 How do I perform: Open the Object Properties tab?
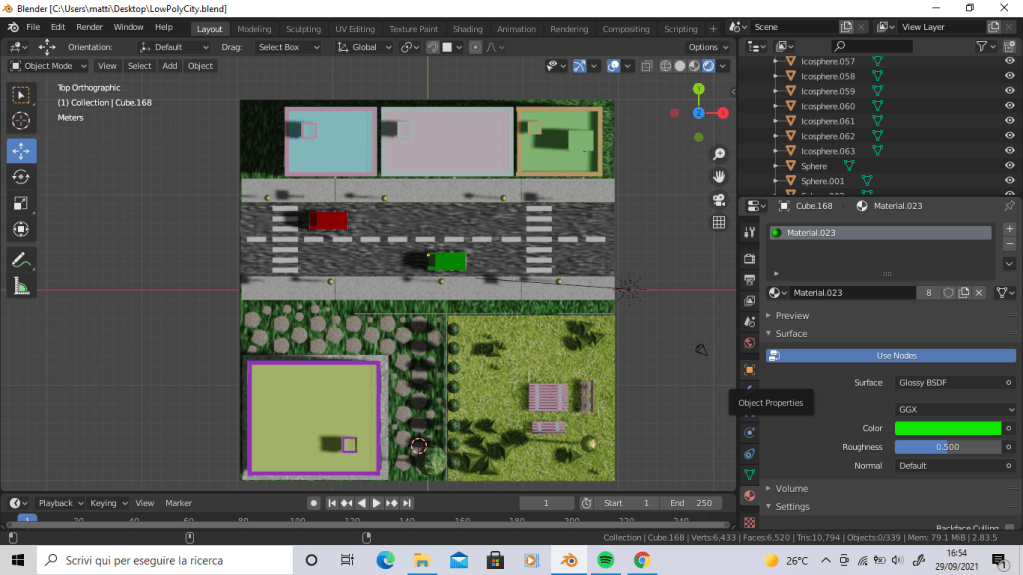749,370
